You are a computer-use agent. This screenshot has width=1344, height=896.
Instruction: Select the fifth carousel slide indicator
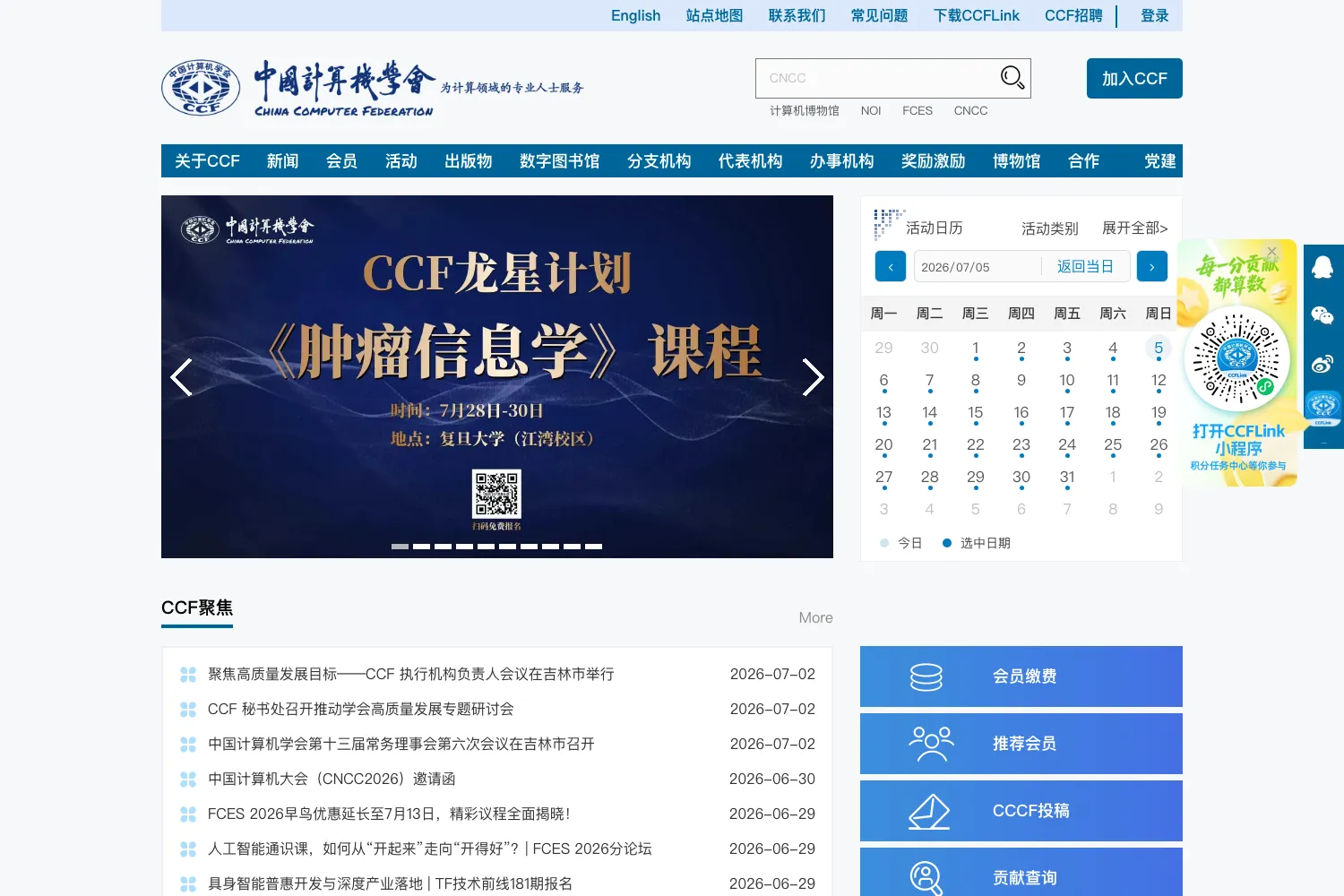click(486, 546)
